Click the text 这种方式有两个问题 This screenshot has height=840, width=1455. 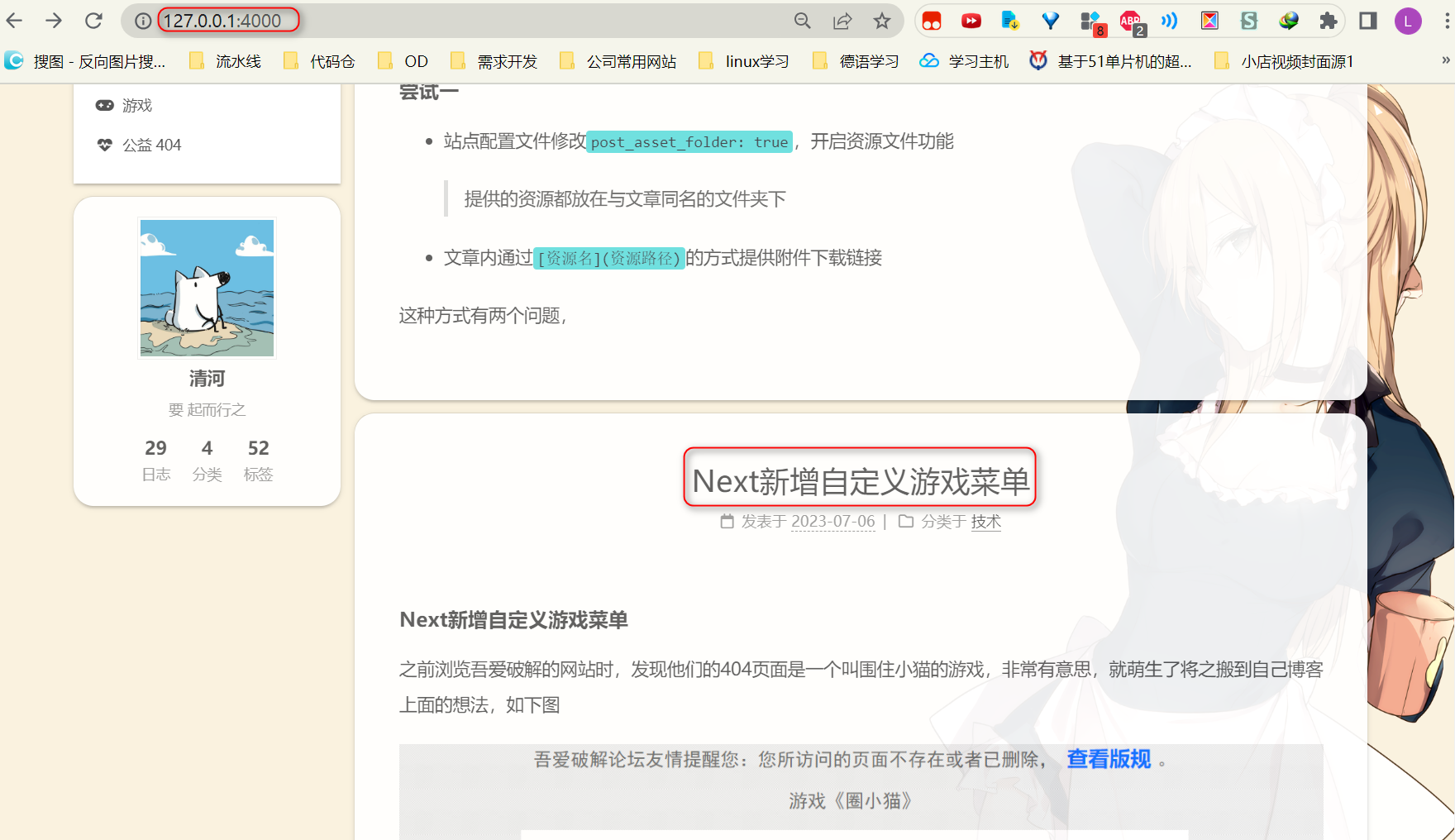482,316
